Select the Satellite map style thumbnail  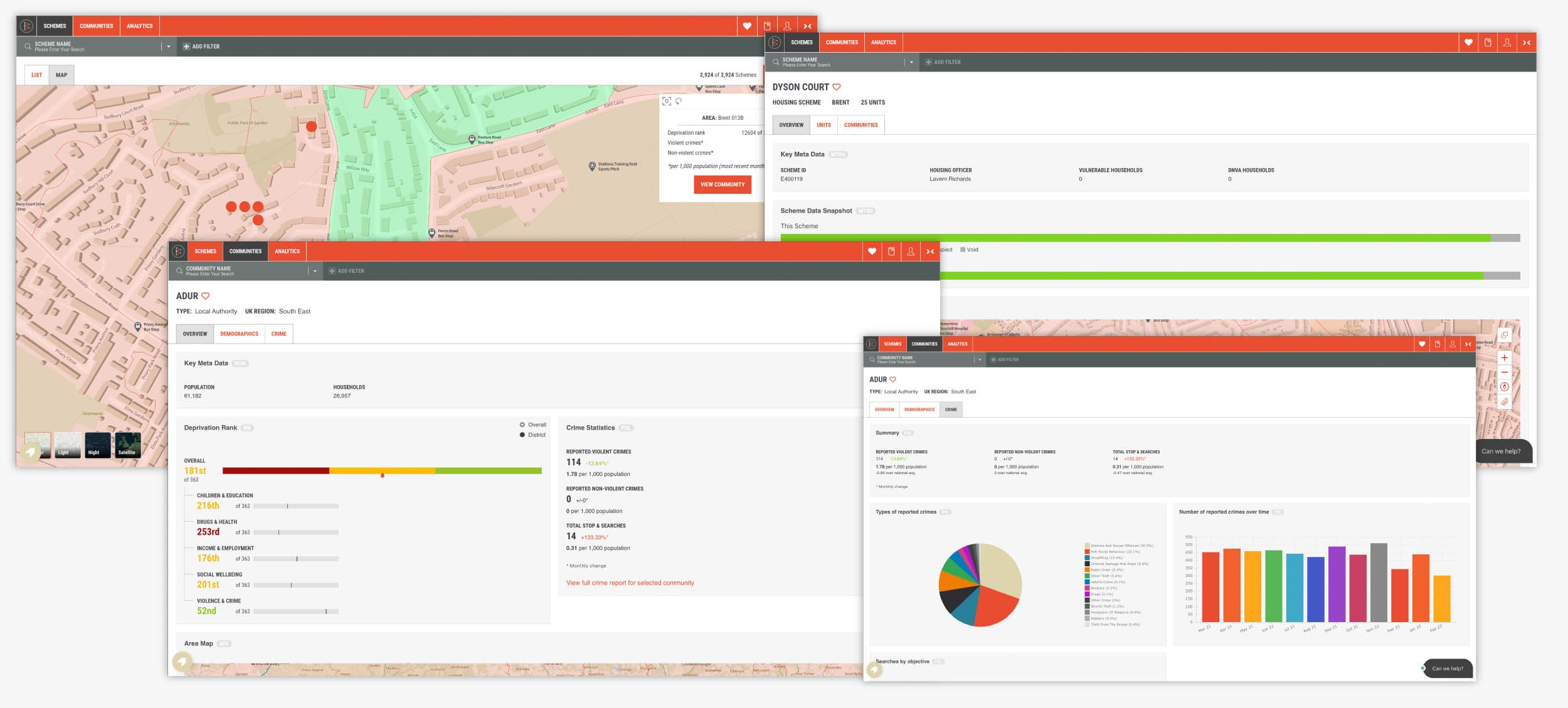coord(127,445)
